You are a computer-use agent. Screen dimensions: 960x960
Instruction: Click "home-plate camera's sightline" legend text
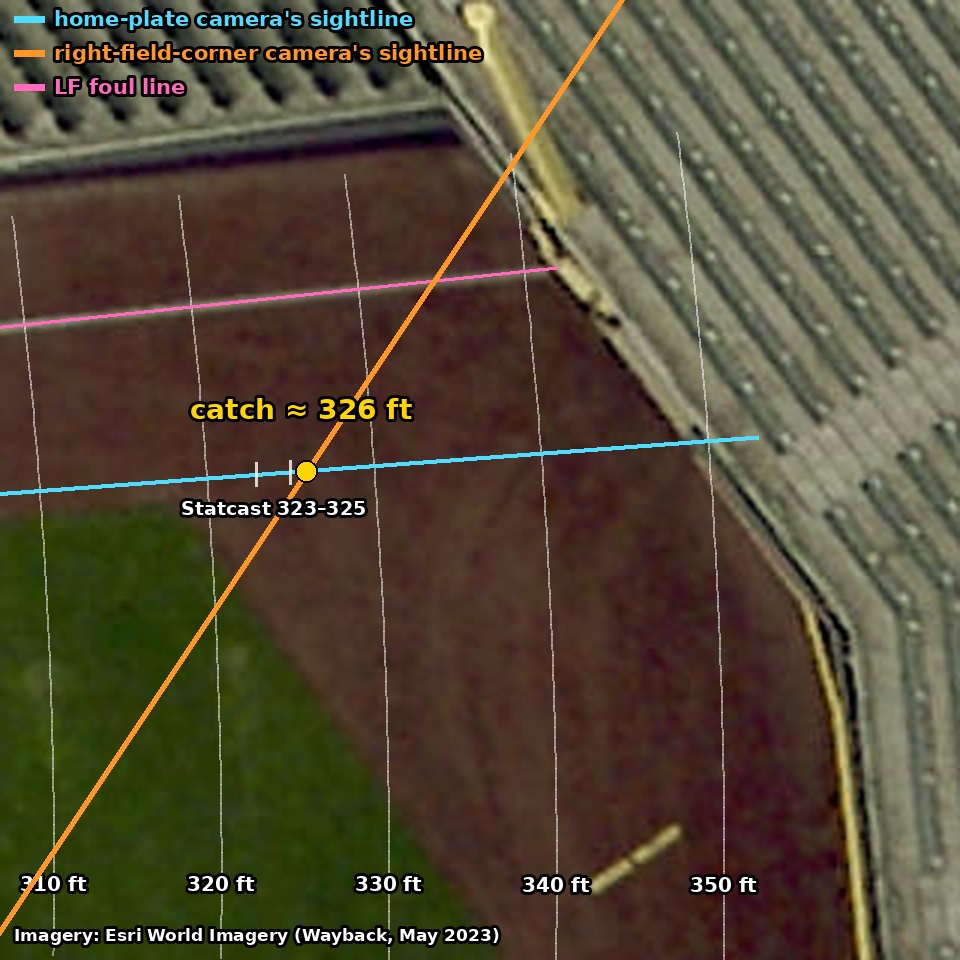[234, 19]
